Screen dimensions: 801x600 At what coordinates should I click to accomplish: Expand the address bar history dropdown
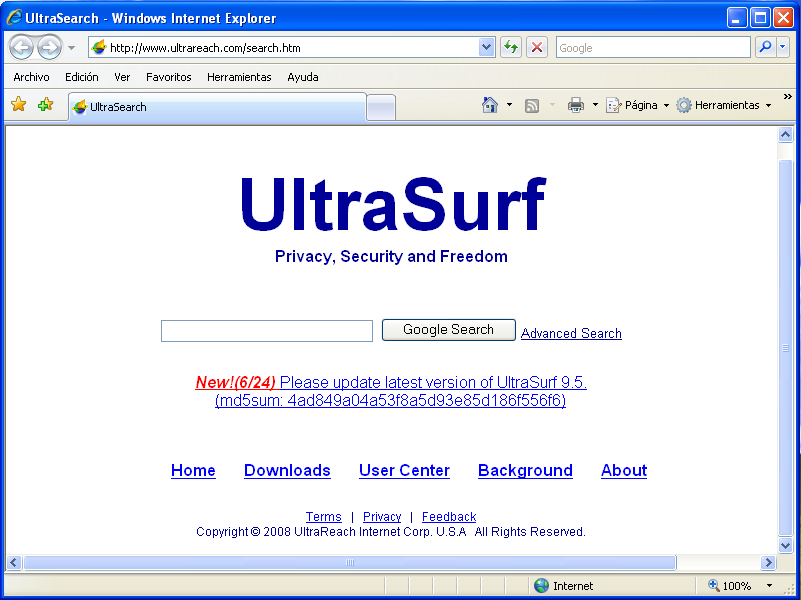coord(487,47)
